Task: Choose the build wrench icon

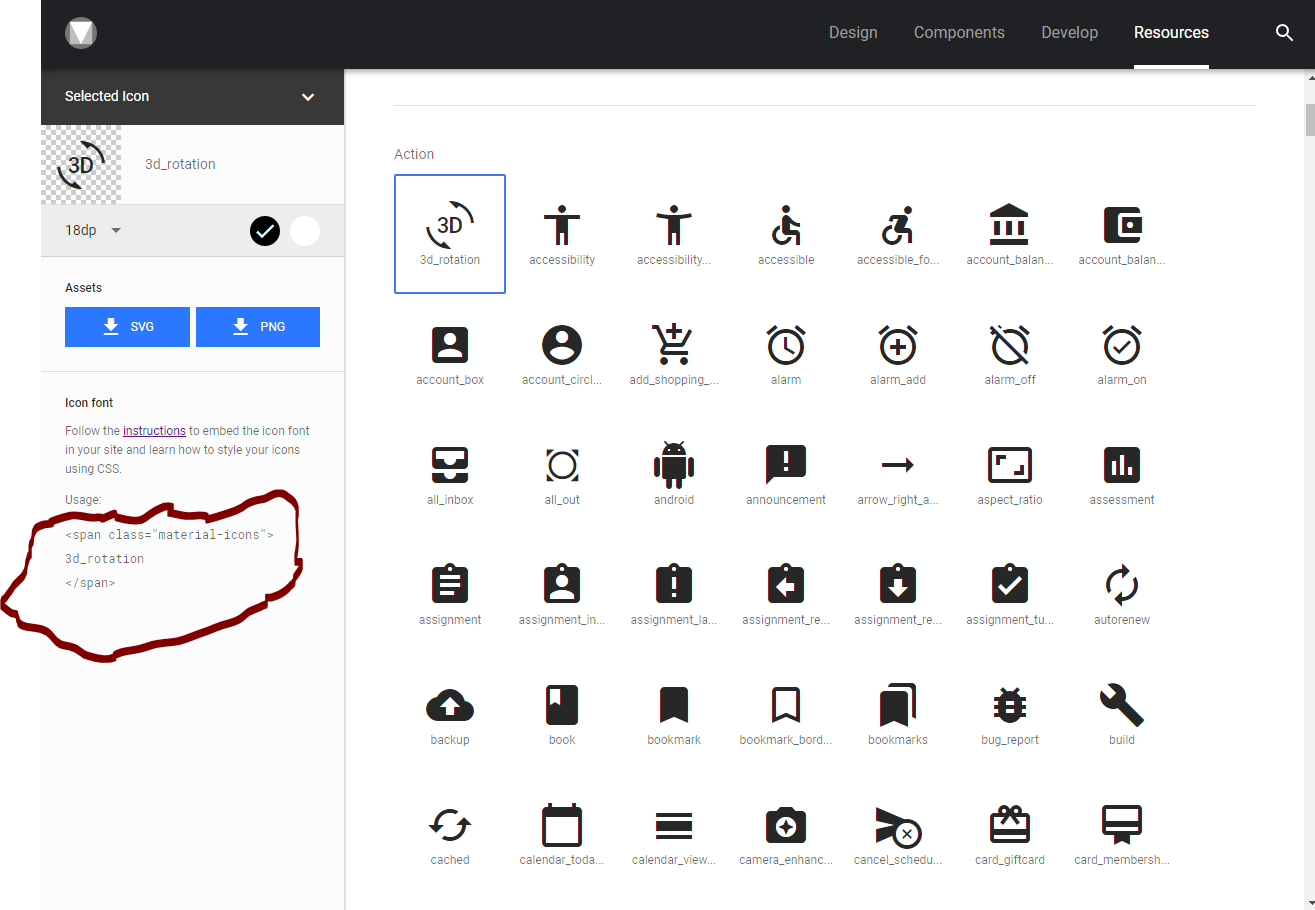Action: point(1121,705)
